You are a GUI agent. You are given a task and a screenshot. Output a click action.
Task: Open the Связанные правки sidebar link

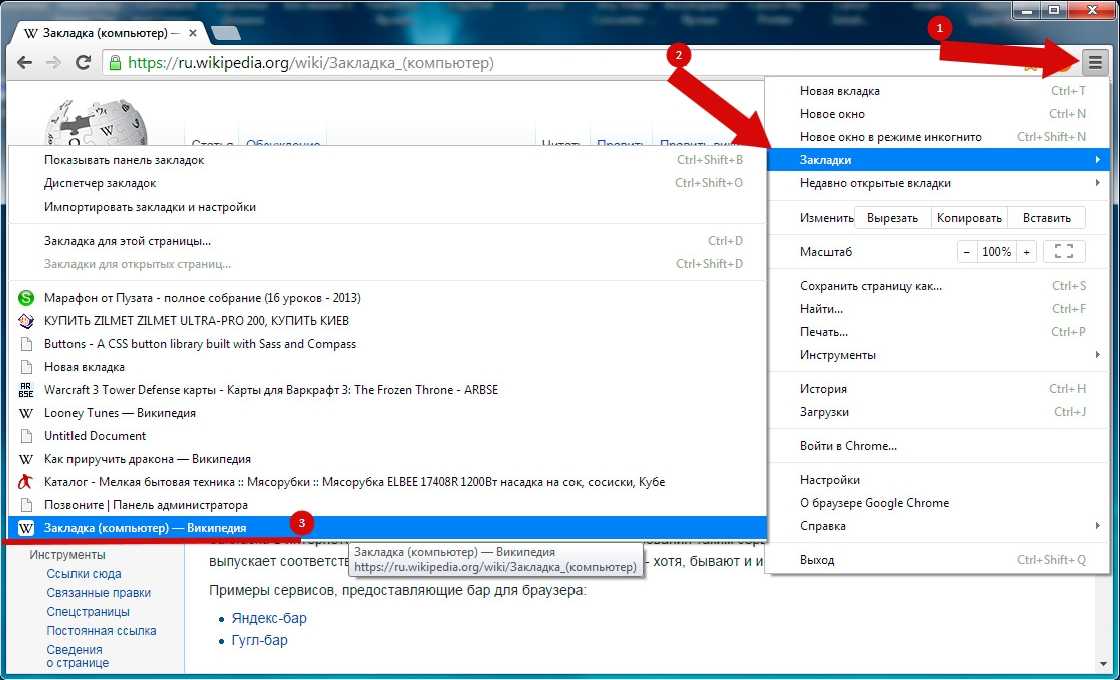pyautogui.click(x=99, y=593)
